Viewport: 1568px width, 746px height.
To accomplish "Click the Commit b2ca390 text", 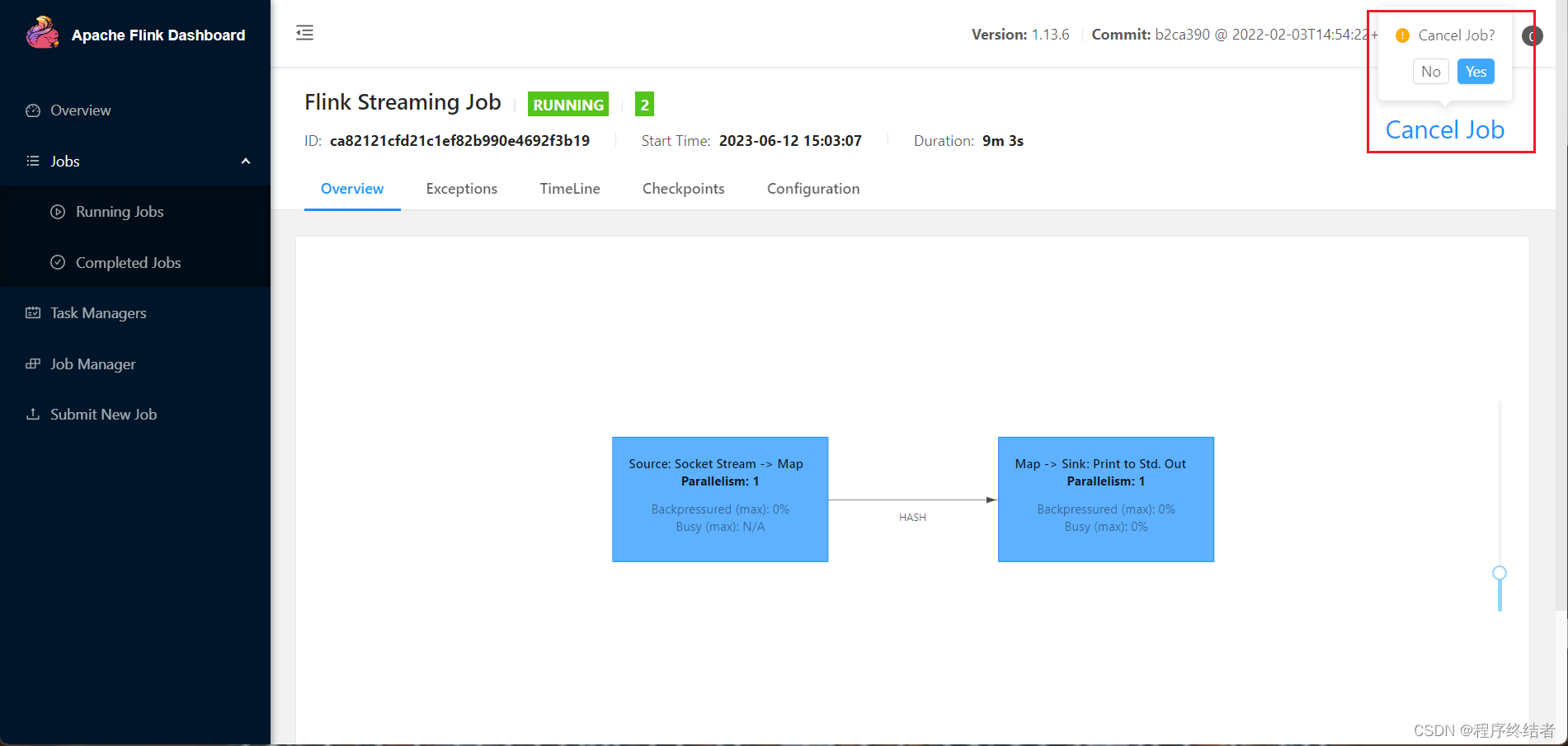I will 1235,35.
